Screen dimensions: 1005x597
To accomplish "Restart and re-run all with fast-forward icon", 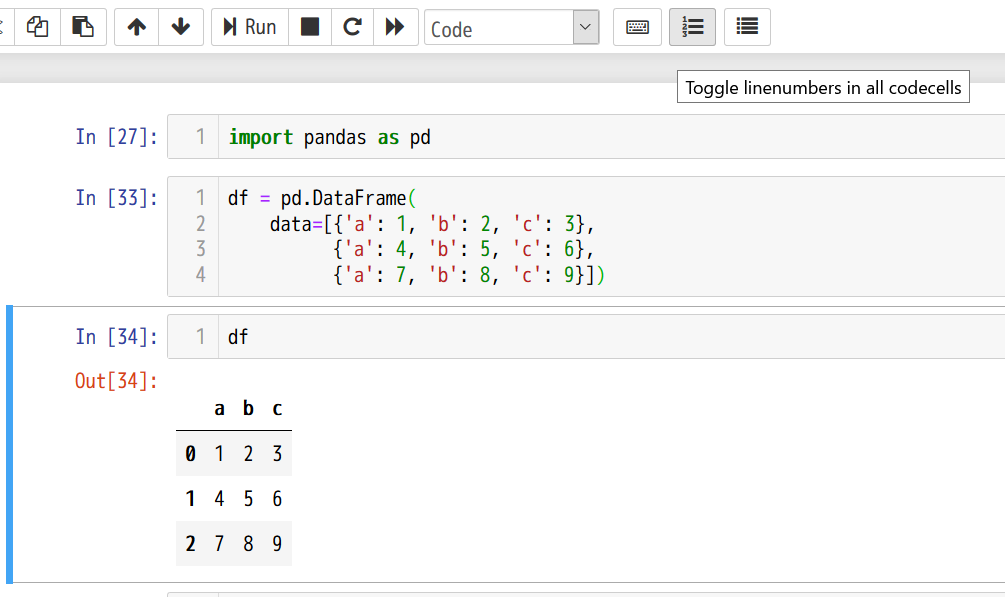I will 395,27.
